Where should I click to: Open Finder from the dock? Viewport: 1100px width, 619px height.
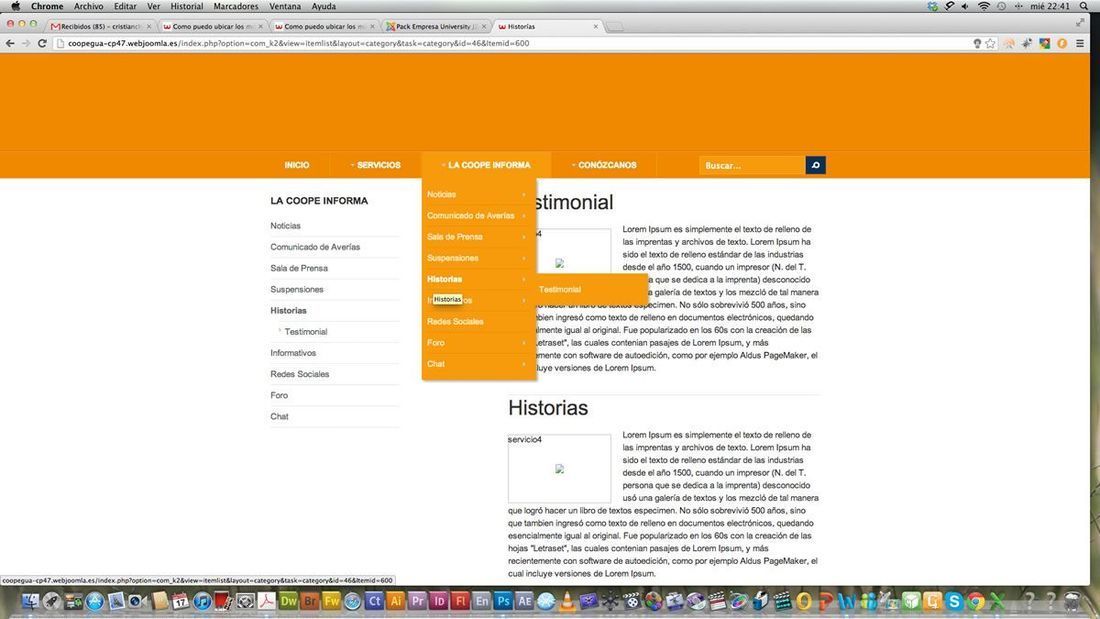click(x=30, y=601)
